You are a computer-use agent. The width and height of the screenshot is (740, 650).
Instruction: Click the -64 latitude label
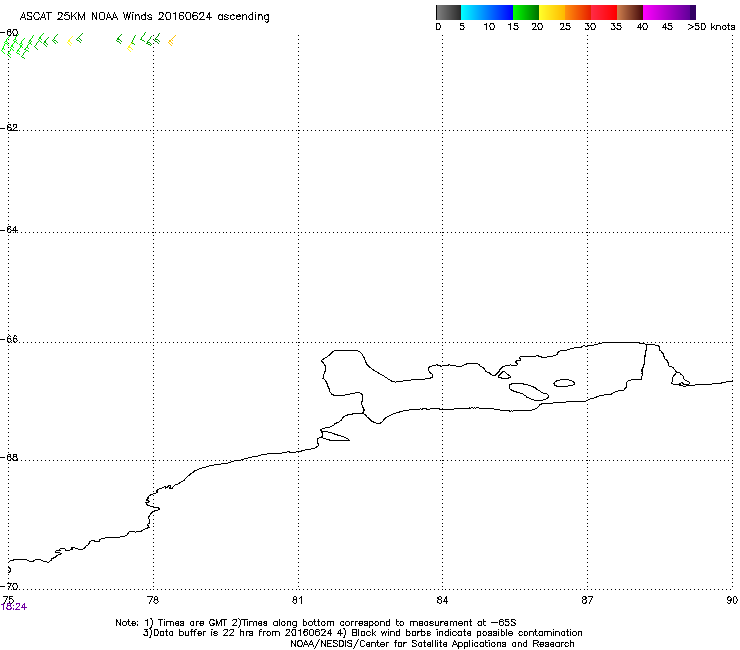click(9, 230)
